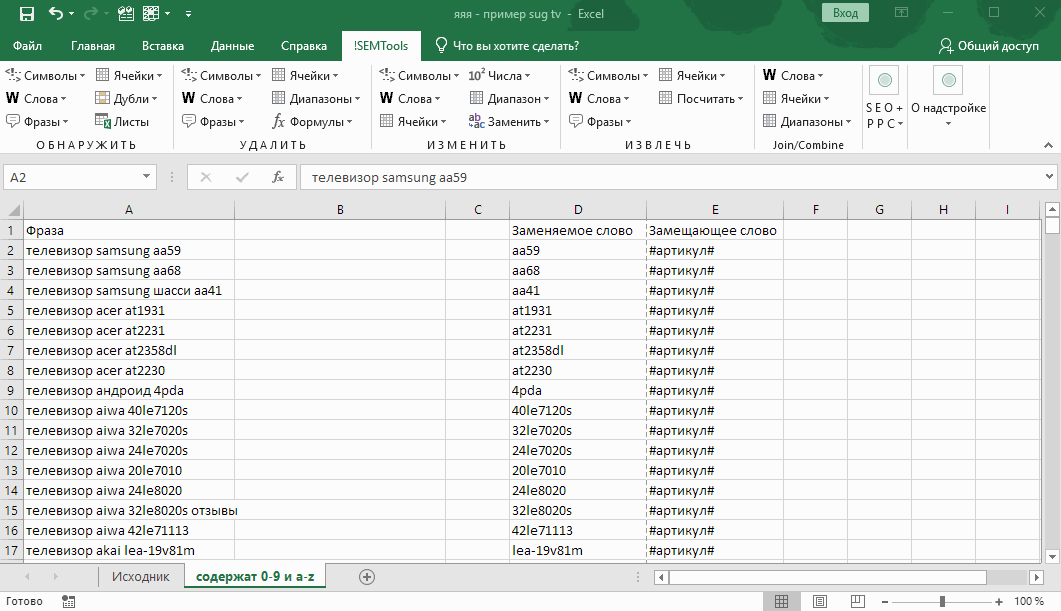Screen dimensions: 1061x611
Task: Select the 'Замещающее слово' header cell
Action: click(x=715, y=230)
